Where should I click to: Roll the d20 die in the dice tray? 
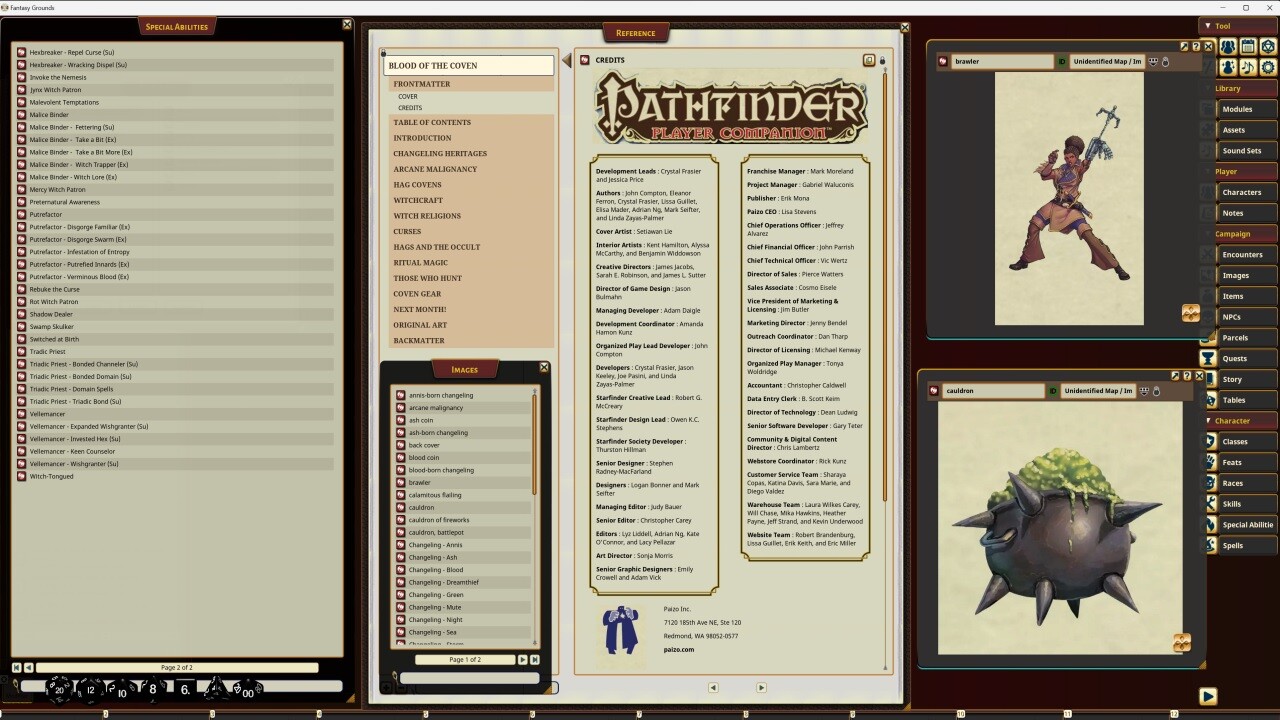coord(60,689)
